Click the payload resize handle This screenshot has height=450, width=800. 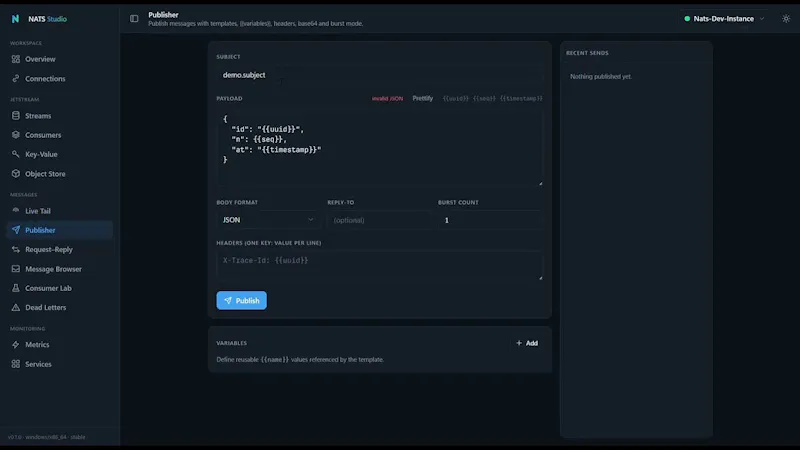click(x=540, y=183)
